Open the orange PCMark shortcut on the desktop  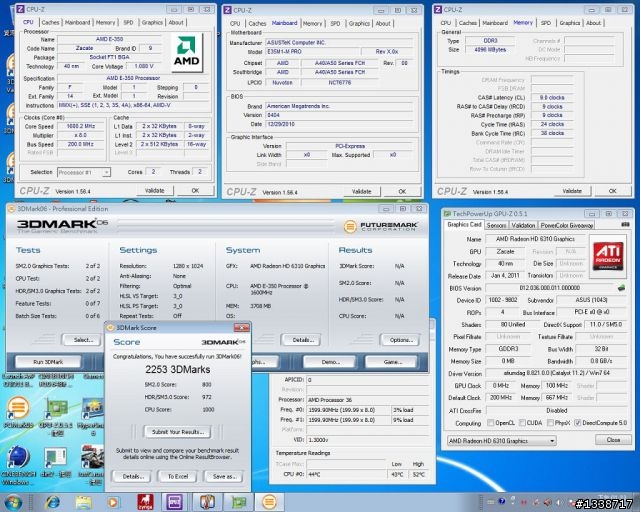coord(18,408)
